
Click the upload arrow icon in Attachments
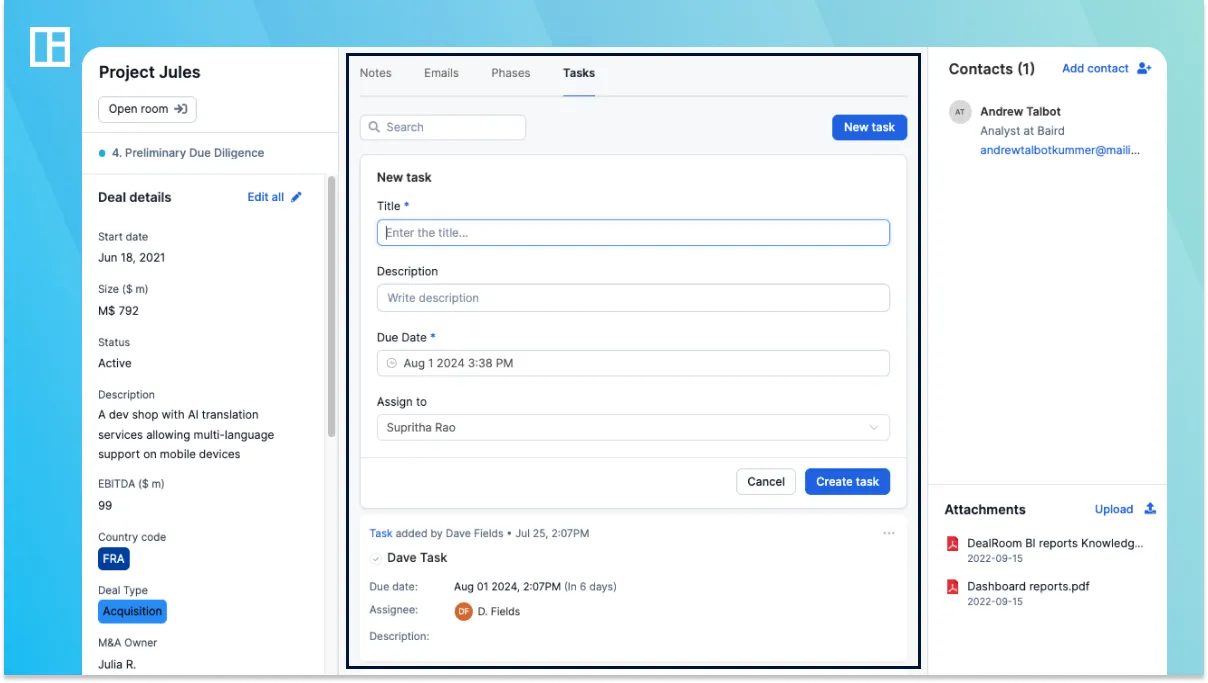[1150, 509]
